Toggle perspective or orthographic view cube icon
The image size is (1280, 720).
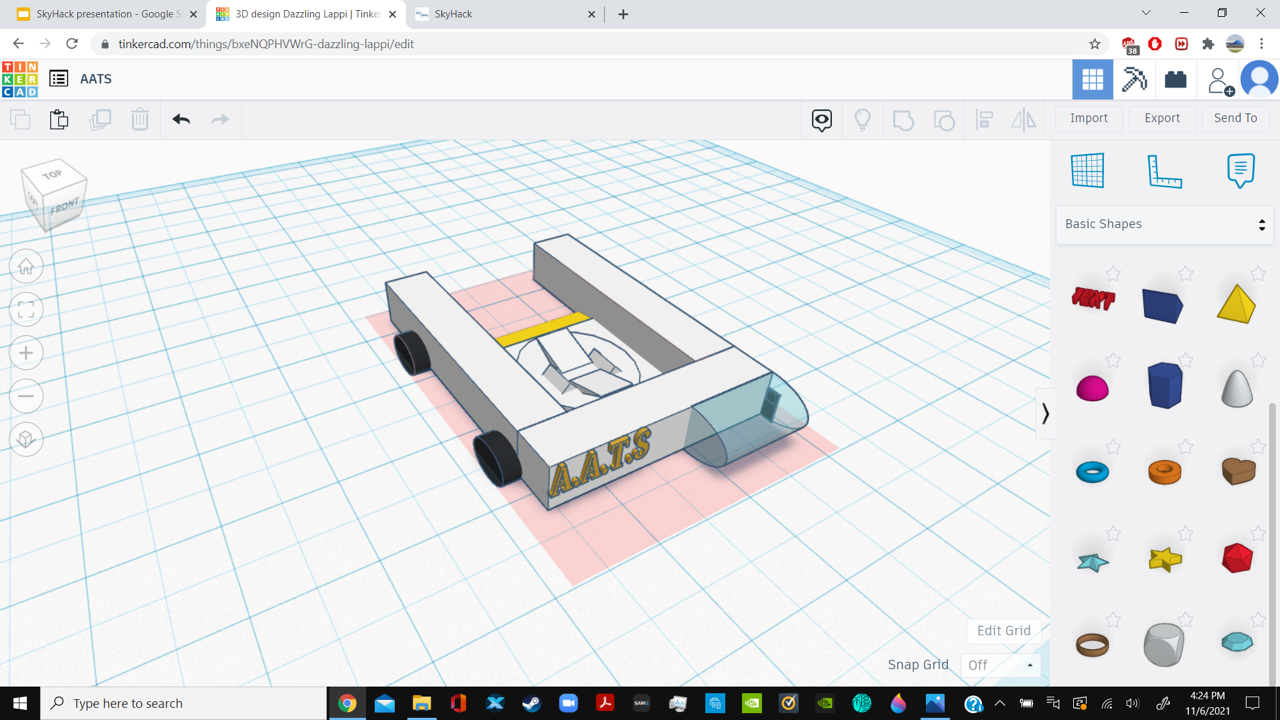pos(26,439)
